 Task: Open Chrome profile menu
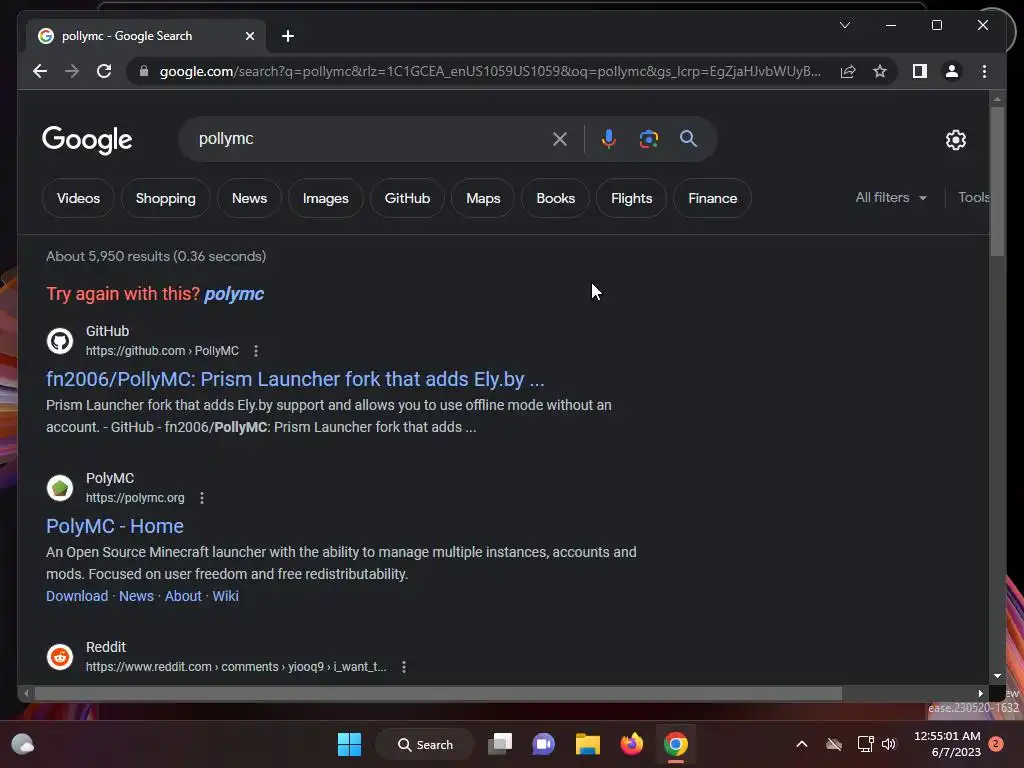(952, 71)
